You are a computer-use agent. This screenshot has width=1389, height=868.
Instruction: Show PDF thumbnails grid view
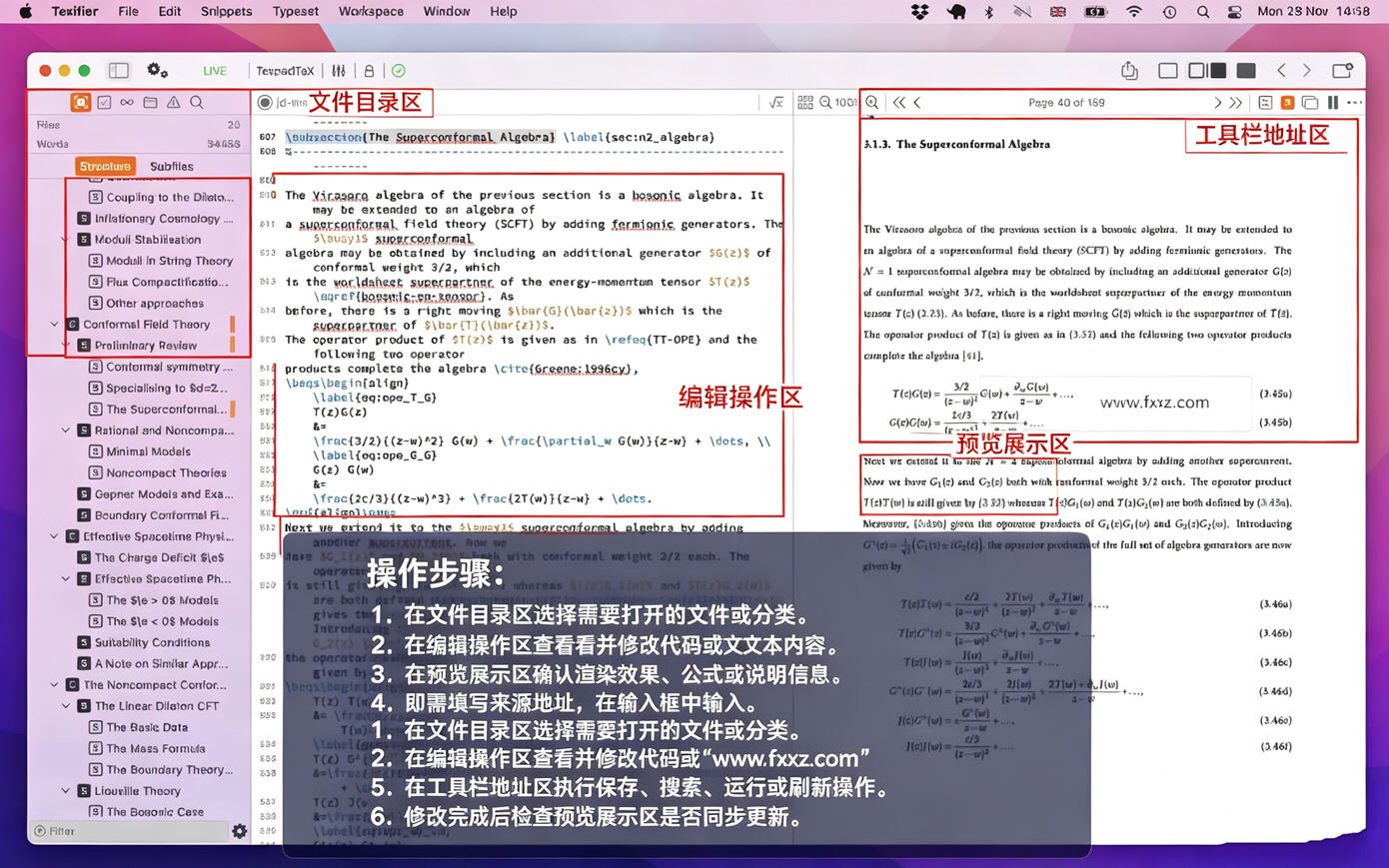click(805, 102)
